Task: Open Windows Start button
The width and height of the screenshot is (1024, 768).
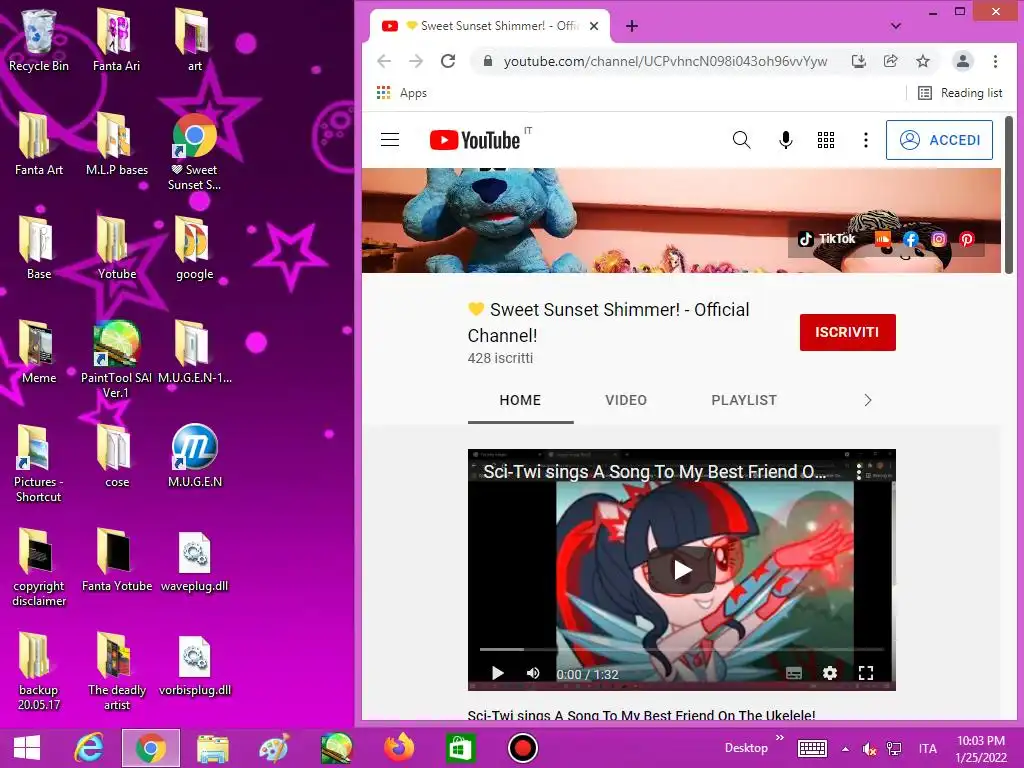Action: pyautogui.click(x=27, y=748)
